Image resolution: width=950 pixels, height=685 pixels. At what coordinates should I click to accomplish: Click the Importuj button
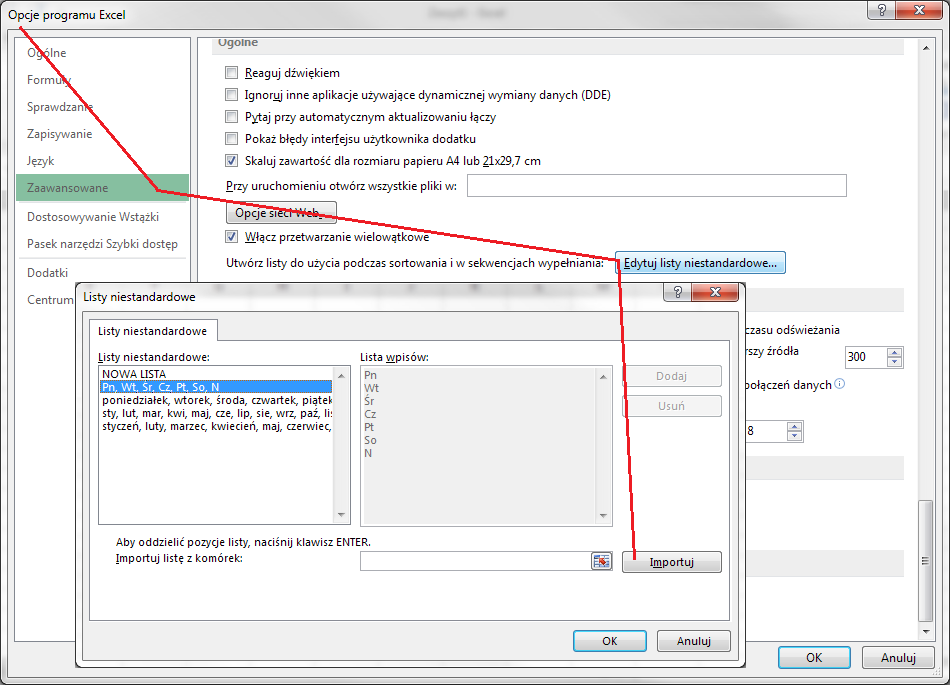672,561
